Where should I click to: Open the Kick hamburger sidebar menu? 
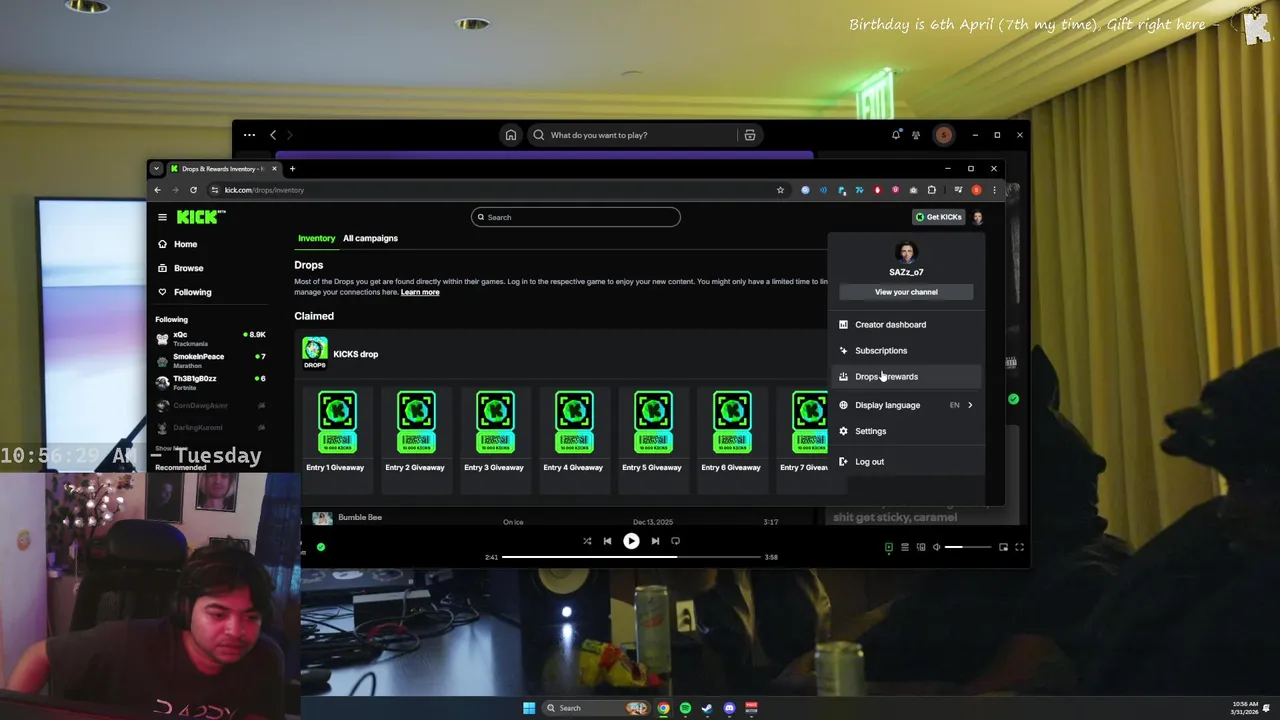click(162, 217)
